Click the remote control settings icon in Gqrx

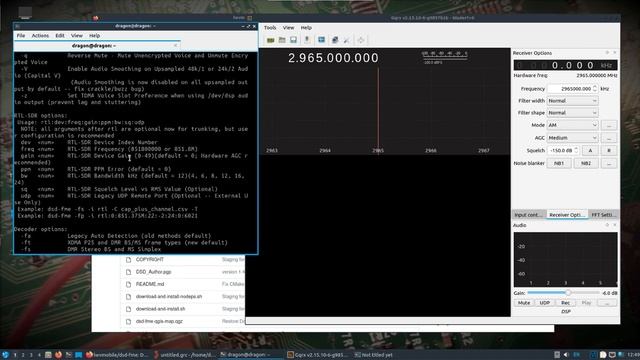[x=335, y=40]
